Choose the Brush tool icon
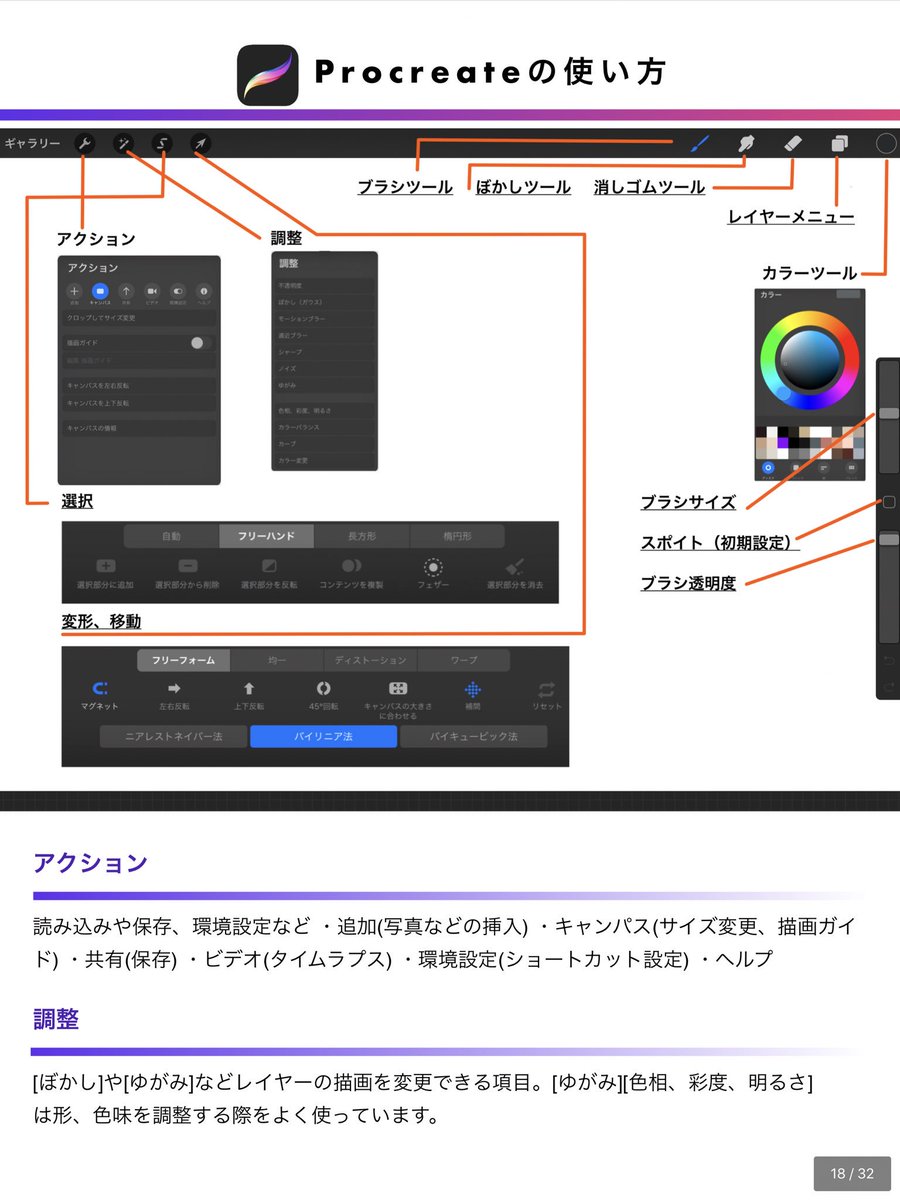The image size is (900, 1200). (700, 144)
